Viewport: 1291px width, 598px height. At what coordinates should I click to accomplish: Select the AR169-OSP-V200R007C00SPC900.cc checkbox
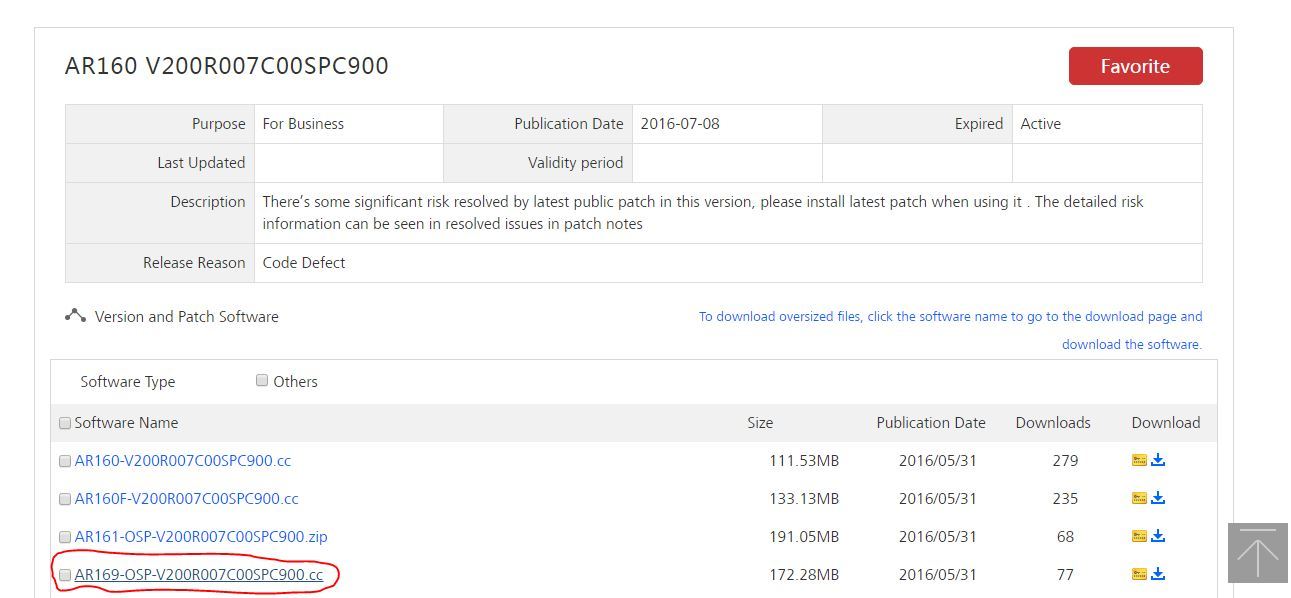[x=65, y=575]
